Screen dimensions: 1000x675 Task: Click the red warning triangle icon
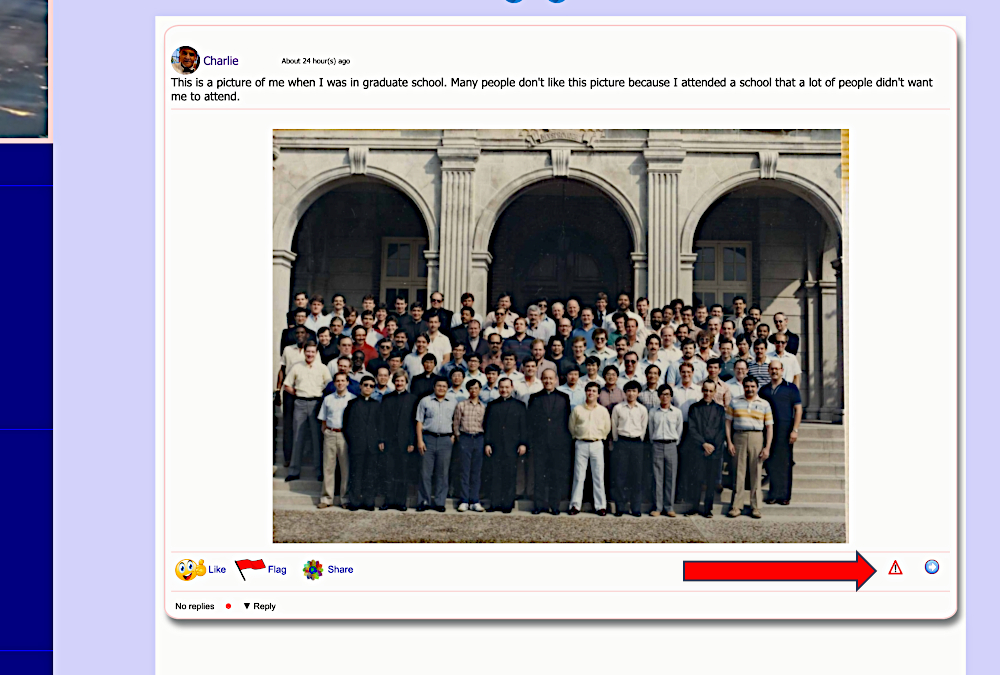point(895,568)
